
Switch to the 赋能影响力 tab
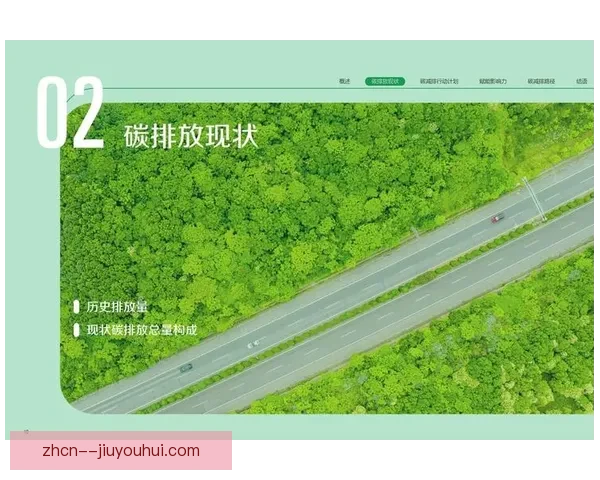(493, 81)
